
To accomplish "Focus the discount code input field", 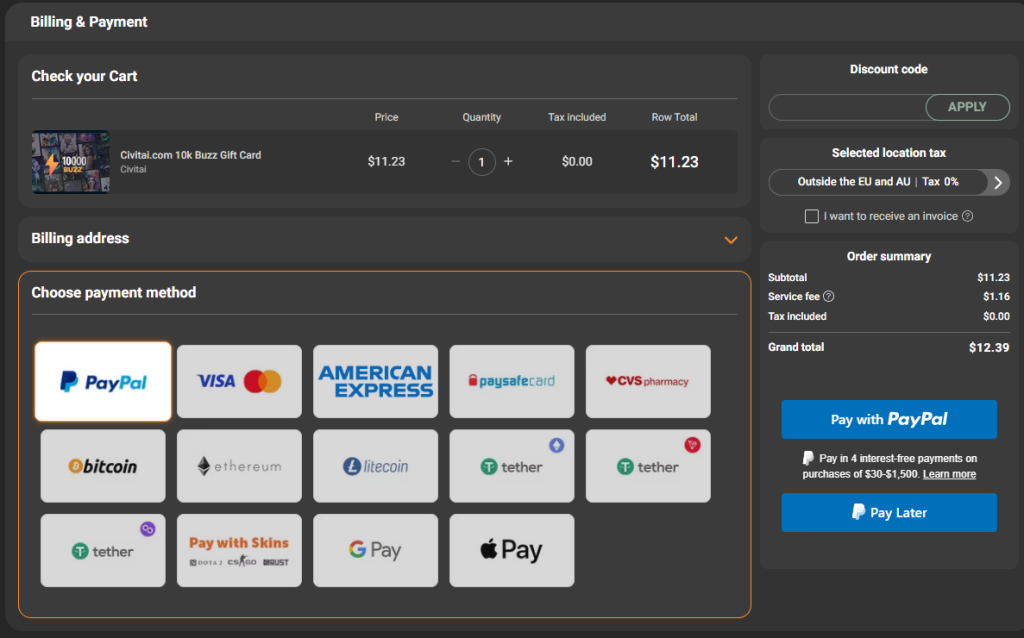I will coord(847,107).
